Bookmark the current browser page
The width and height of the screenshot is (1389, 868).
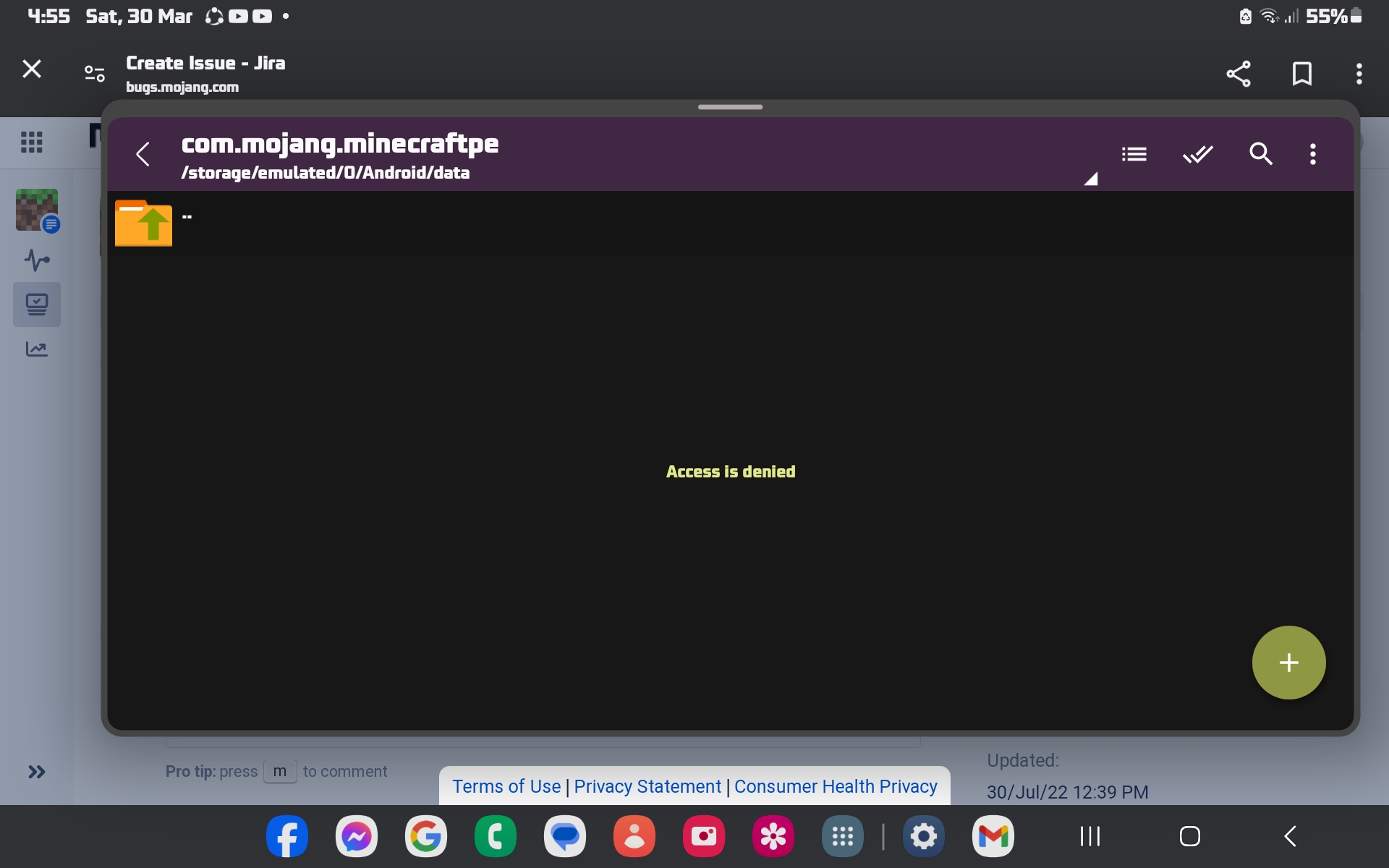pos(1301,74)
